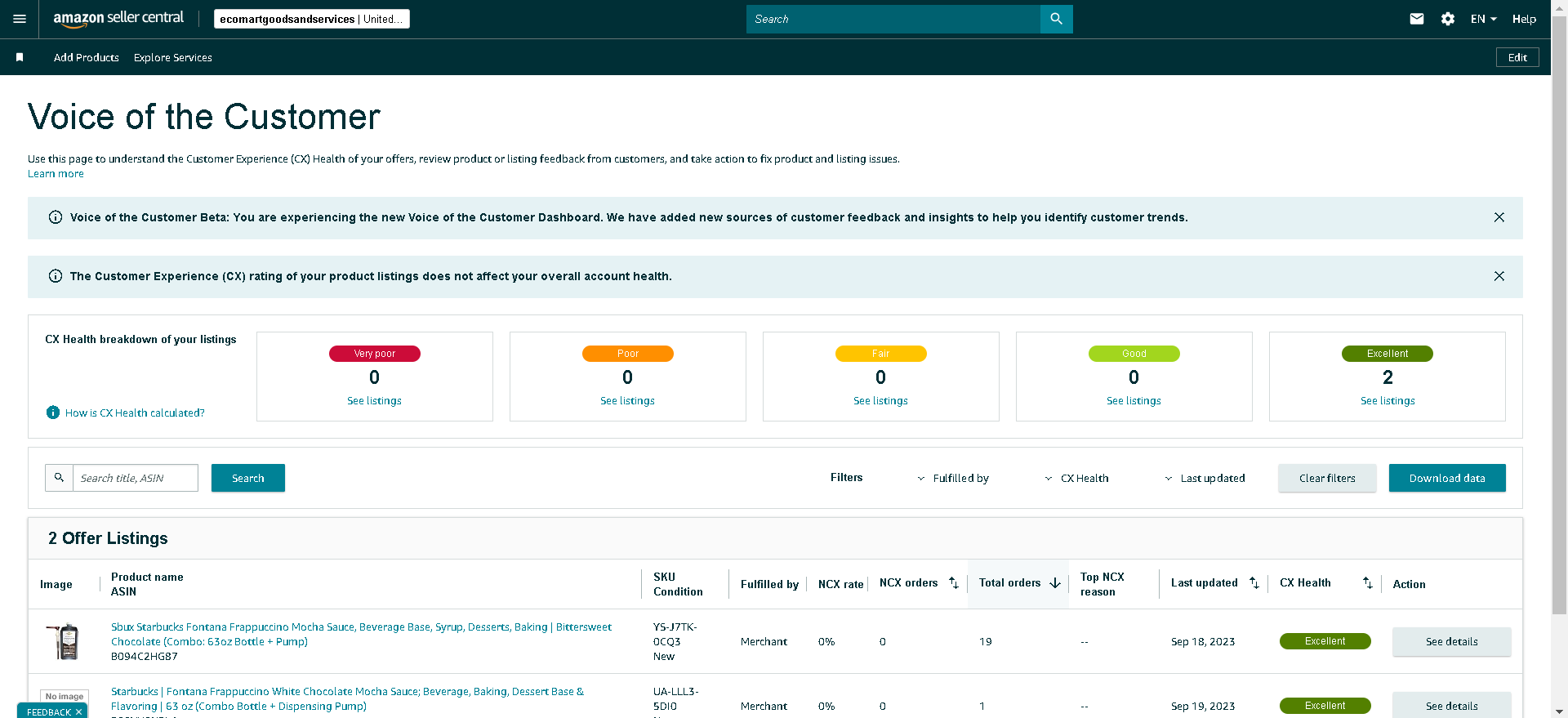The height and width of the screenshot is (718, 1568).
Task: Sort by CX Health column arrows
Action: (x=1368, y=582)
